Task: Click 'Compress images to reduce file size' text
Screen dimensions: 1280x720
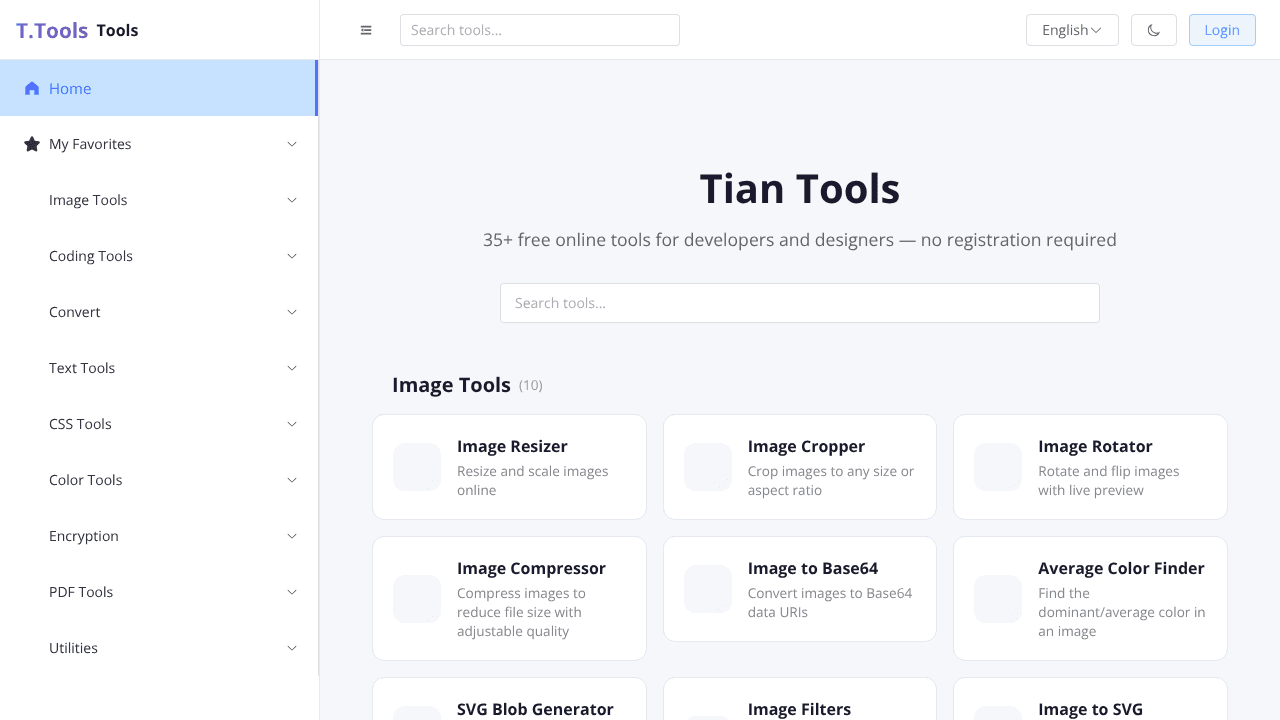Action: 522,612
